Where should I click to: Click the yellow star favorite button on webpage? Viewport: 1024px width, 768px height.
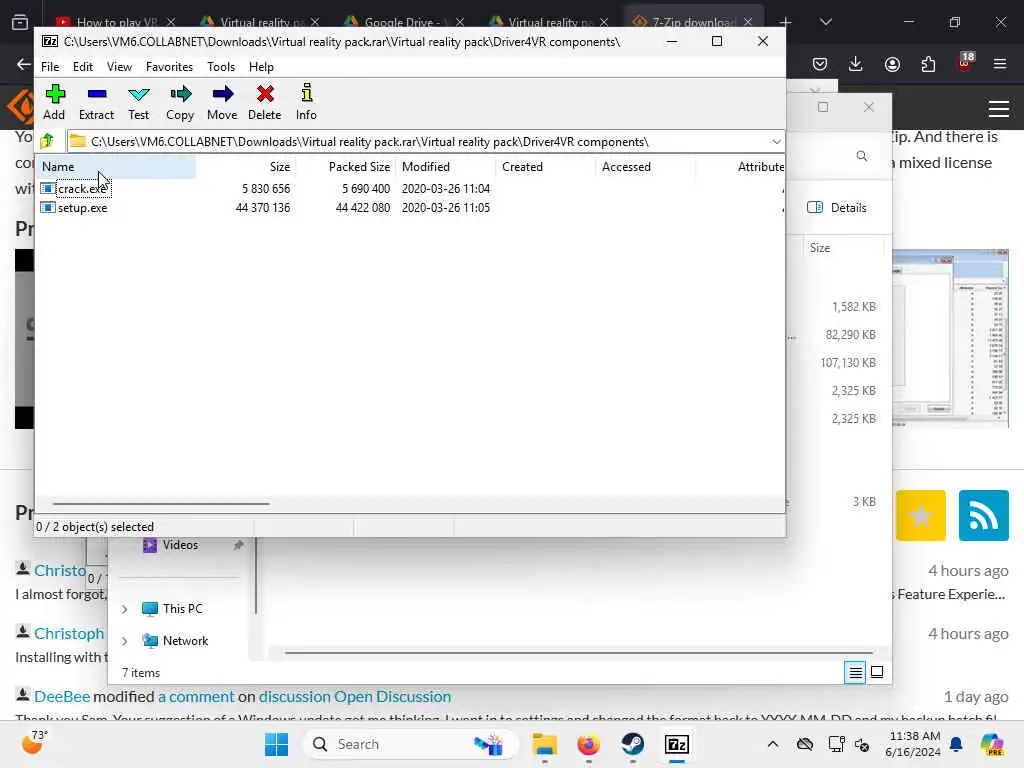pos(920,515)
